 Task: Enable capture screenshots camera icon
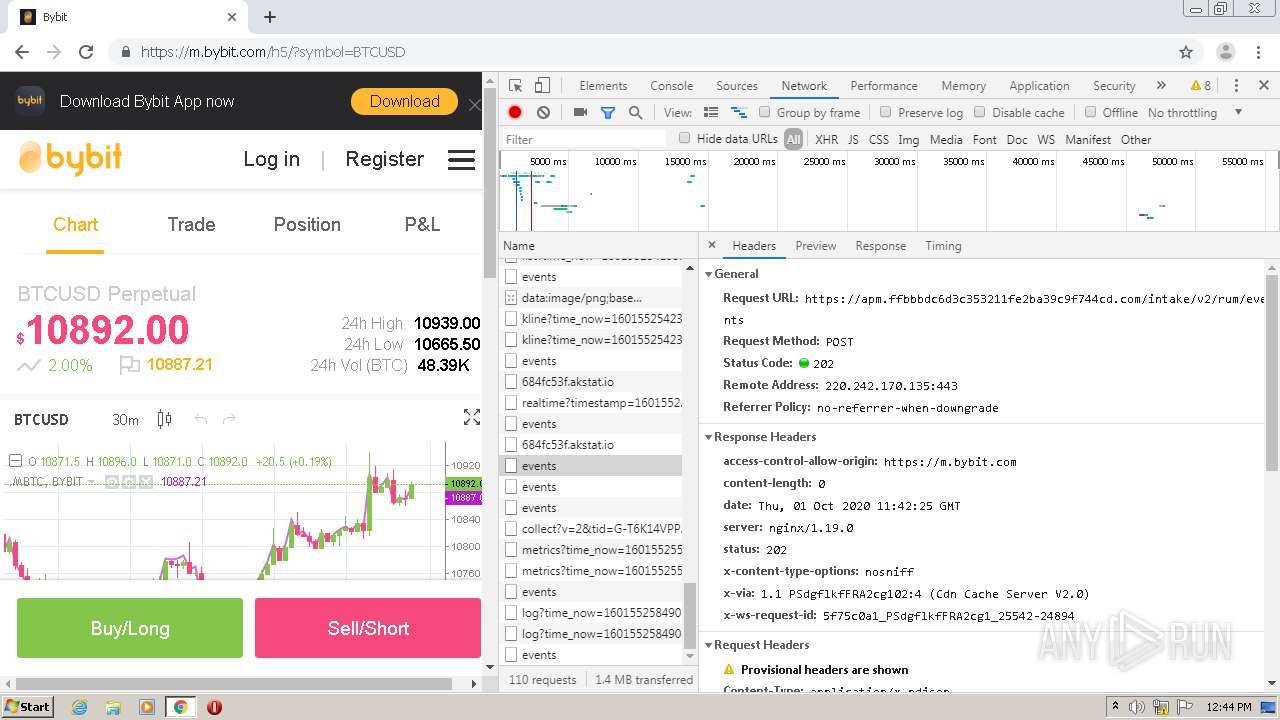(580, 113)
